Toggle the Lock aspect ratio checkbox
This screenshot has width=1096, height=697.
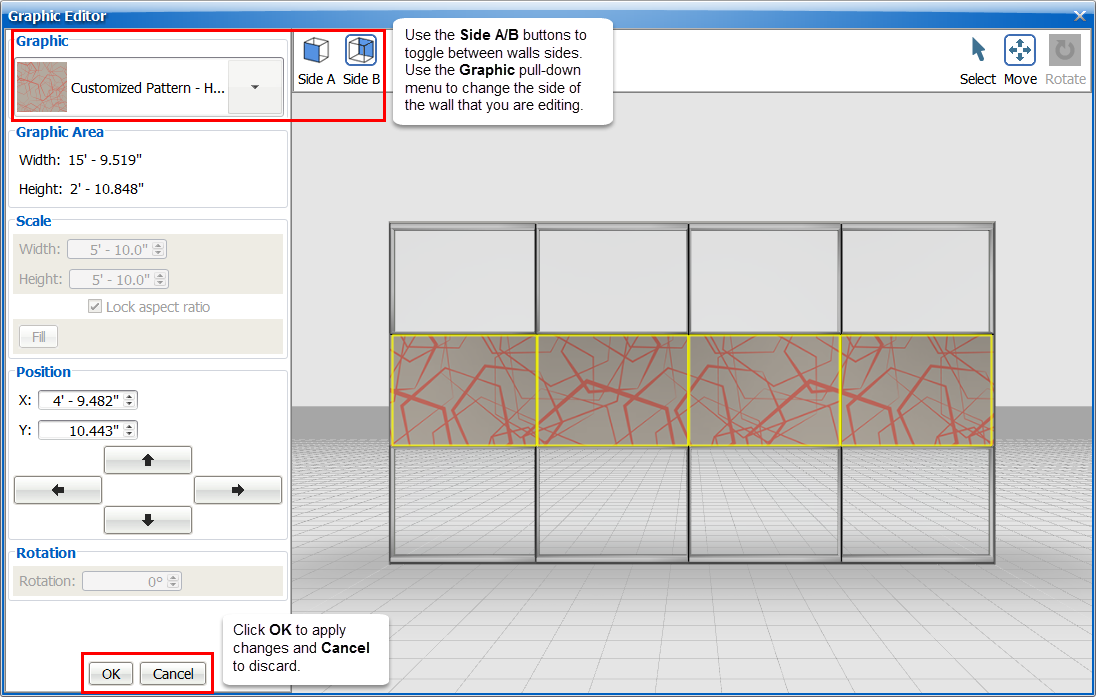click(x=96, y=307)
